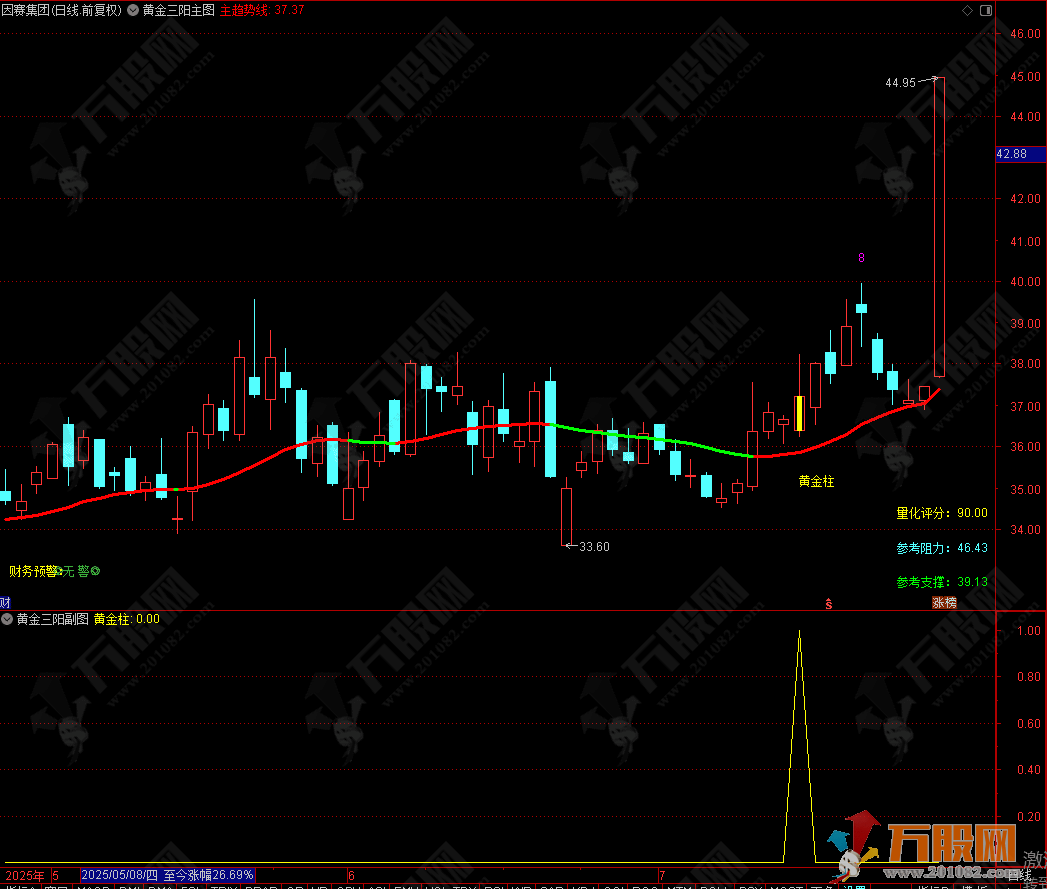Open the dropdown arrow beside 黄金三阳主图
Screen dimensions: 1047x889
click(x=133, y=11)
